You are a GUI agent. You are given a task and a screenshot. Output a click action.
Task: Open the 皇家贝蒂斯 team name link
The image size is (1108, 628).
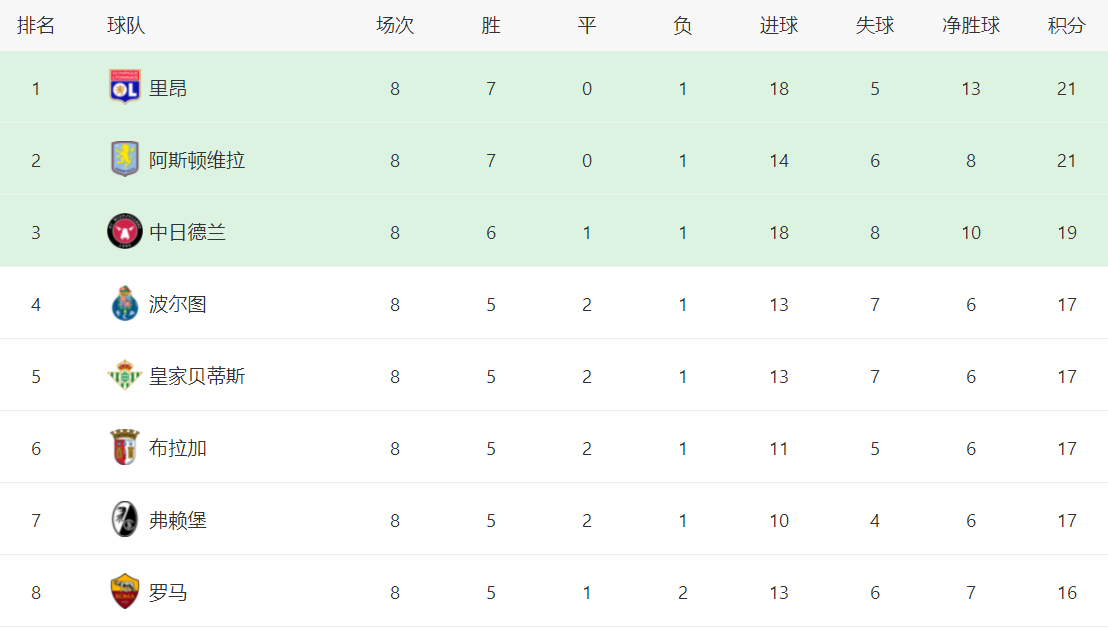click(x=197, y=376)
